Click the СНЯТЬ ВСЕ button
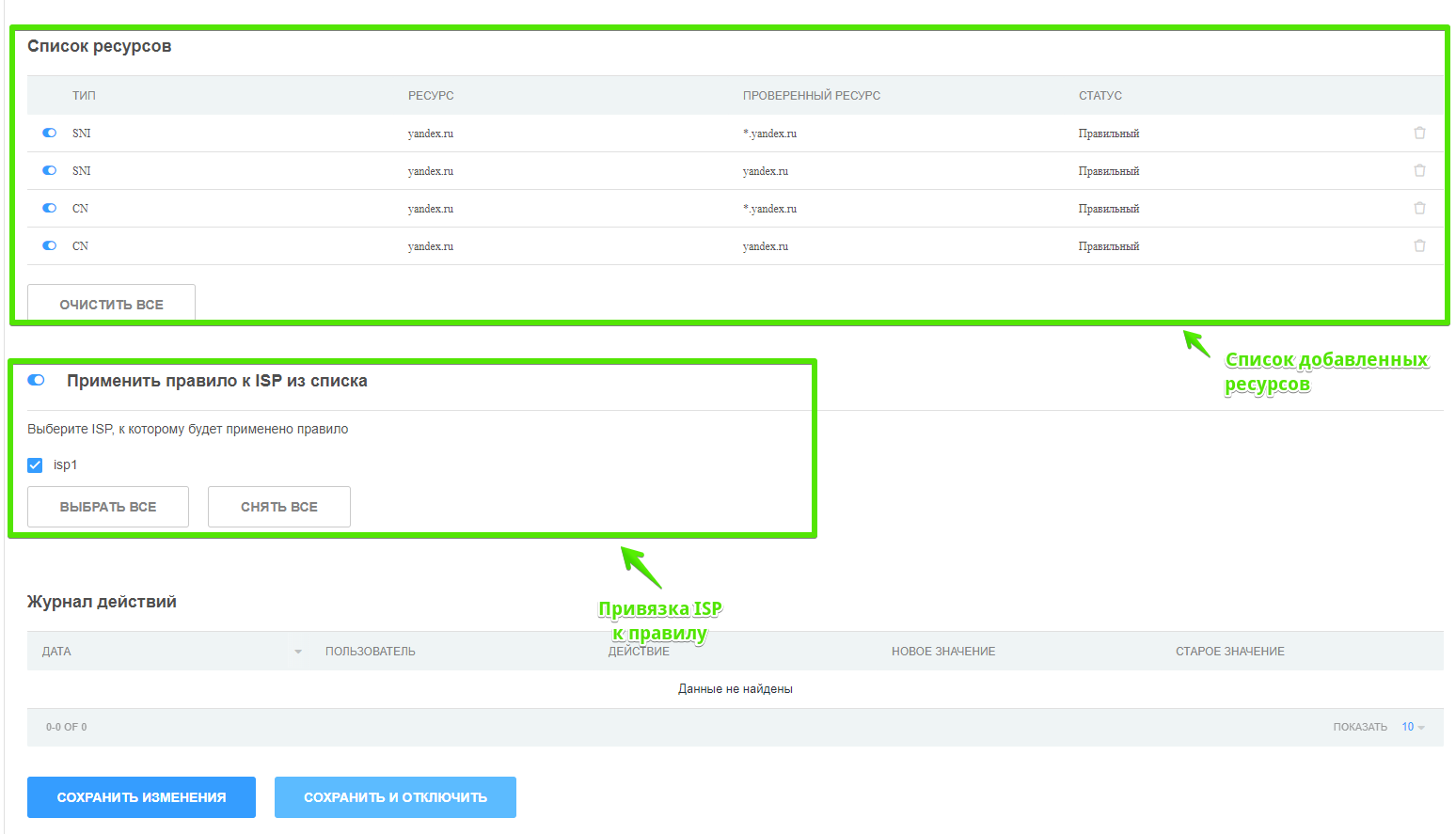The width and height of the screenshot is (1456, 834). 278,507
